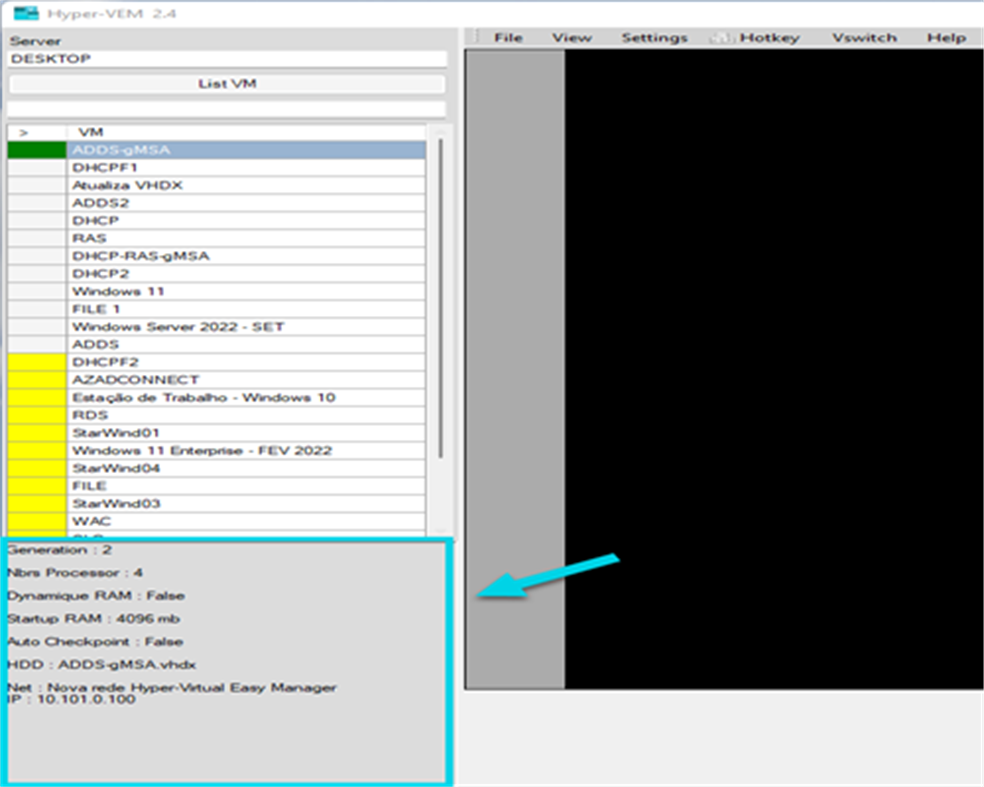Select the WAC virtual machine
The width and height of the screenshot is (984, 787).
pyautogui.click(x=246, y=521)
